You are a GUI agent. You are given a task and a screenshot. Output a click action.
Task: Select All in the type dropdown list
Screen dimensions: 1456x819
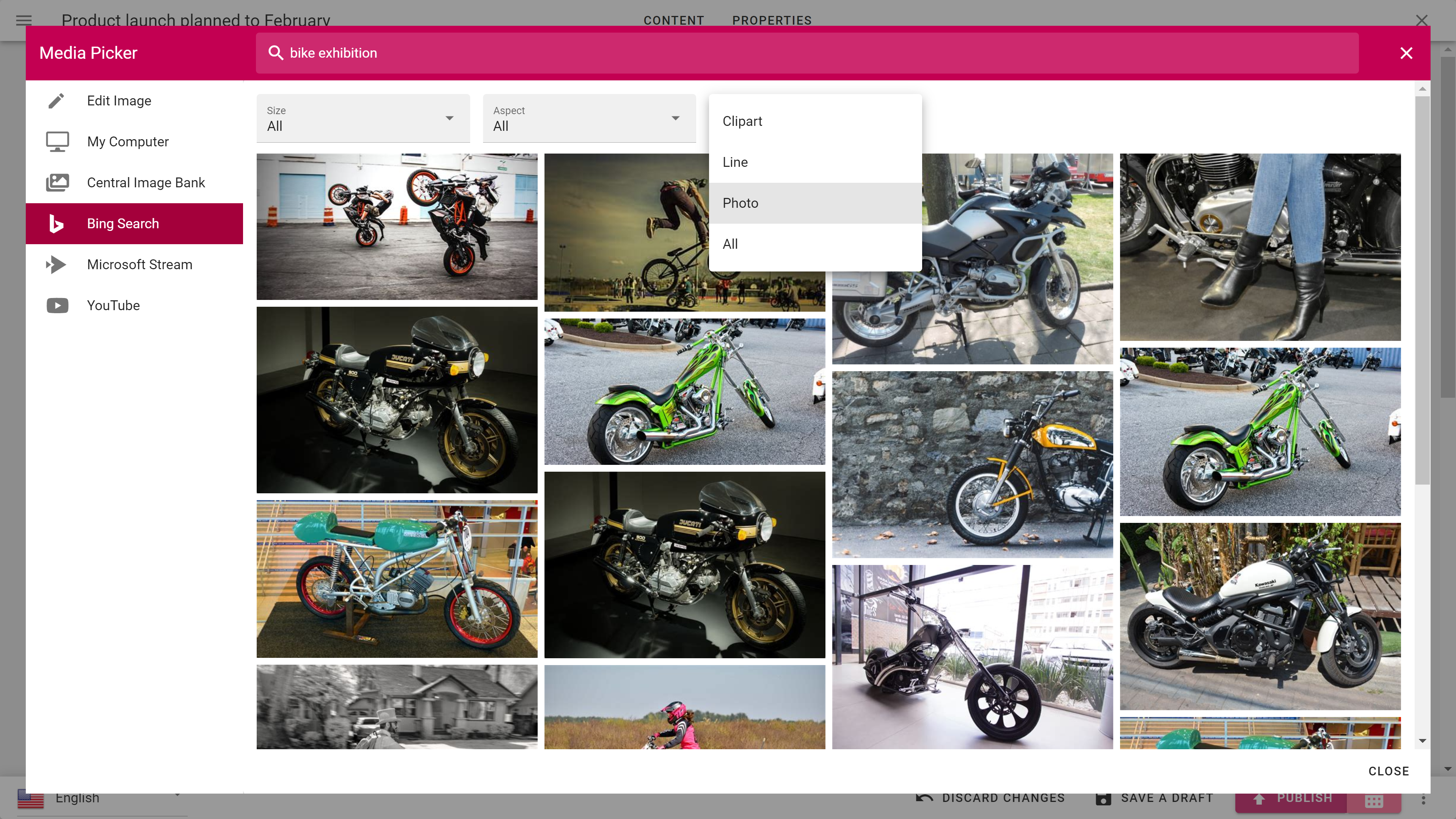(x=730, y=243)
